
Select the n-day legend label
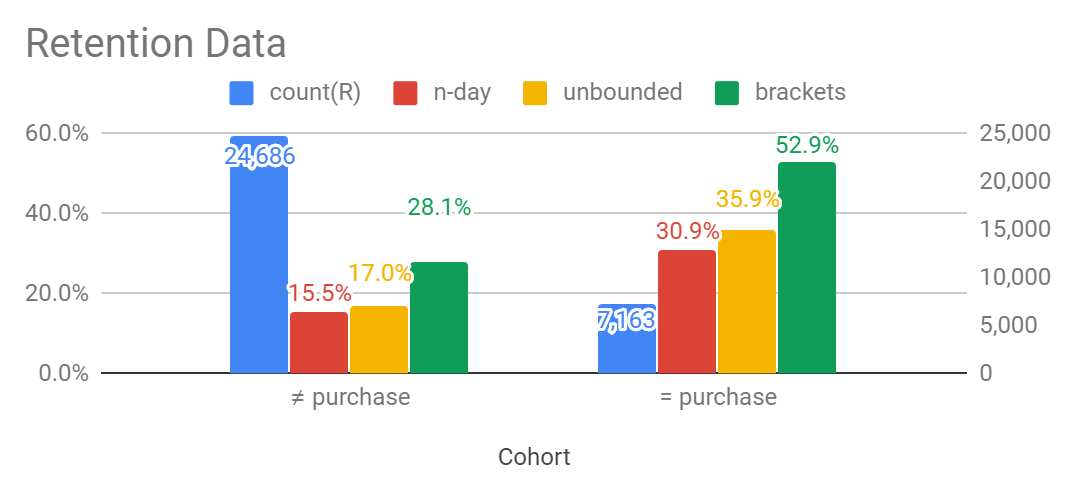pos(462,92)
